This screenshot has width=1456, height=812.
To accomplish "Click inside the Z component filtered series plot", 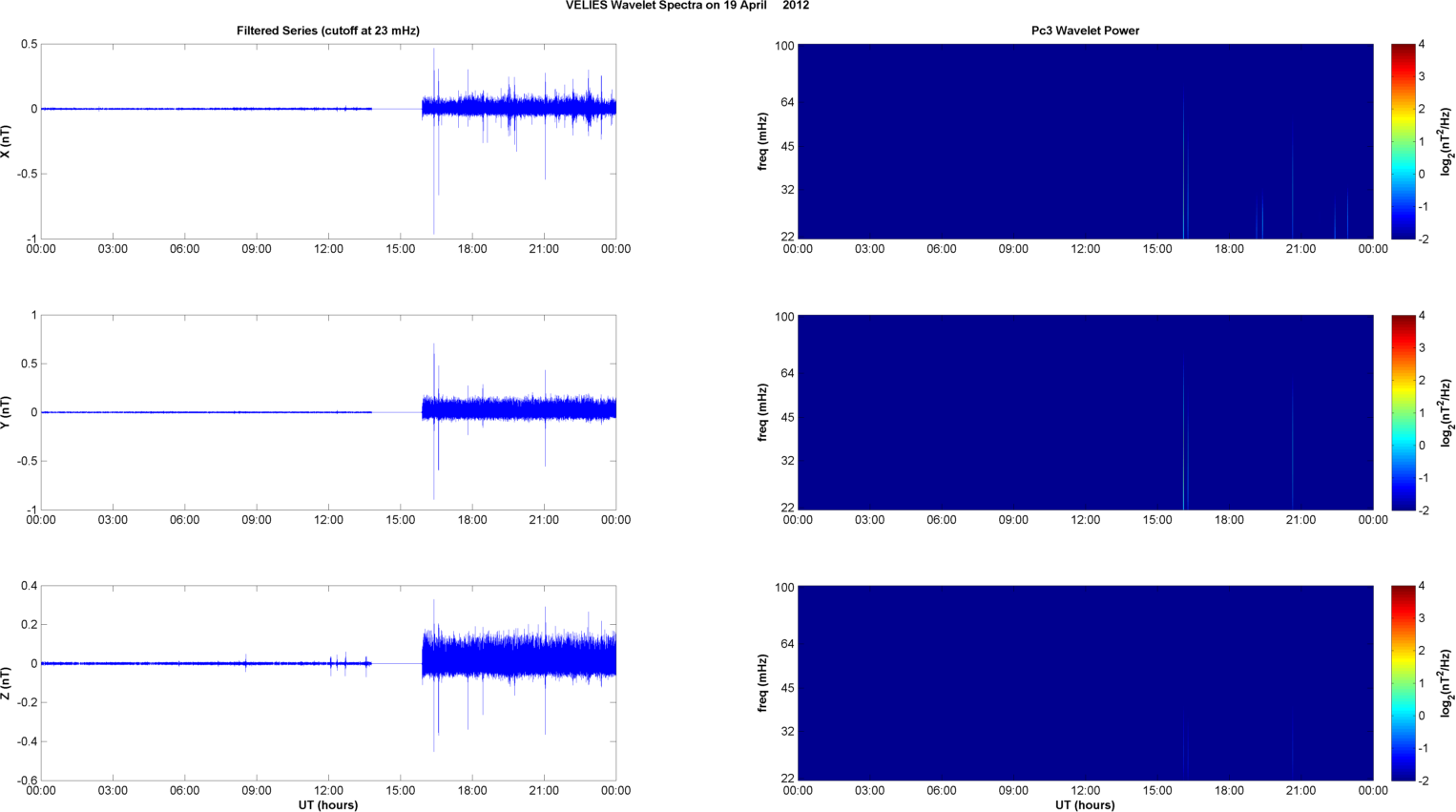I will 328,683.
